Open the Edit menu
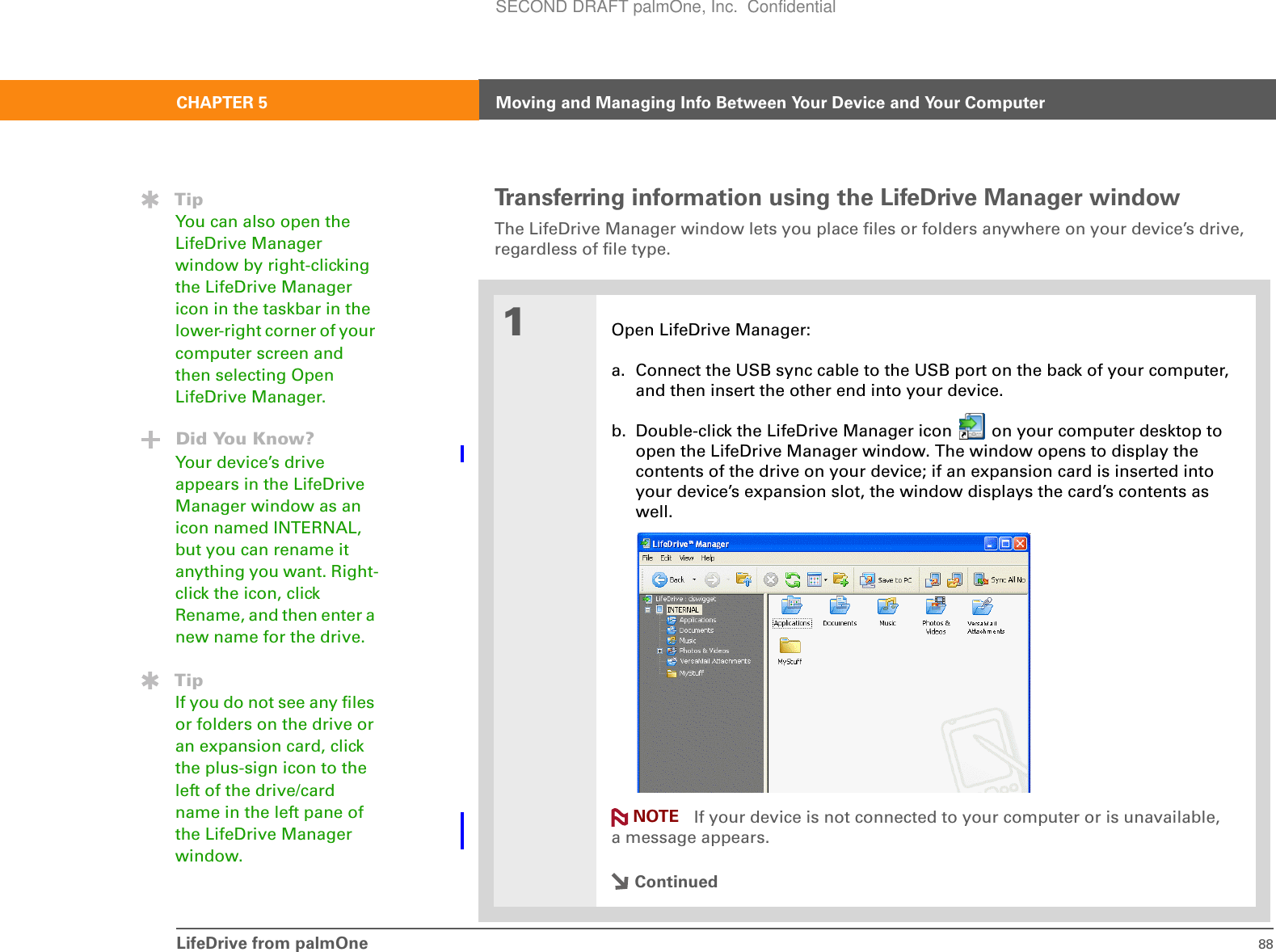The height and width of the screenshot is (952, 1276). click(x=666, y=558)
